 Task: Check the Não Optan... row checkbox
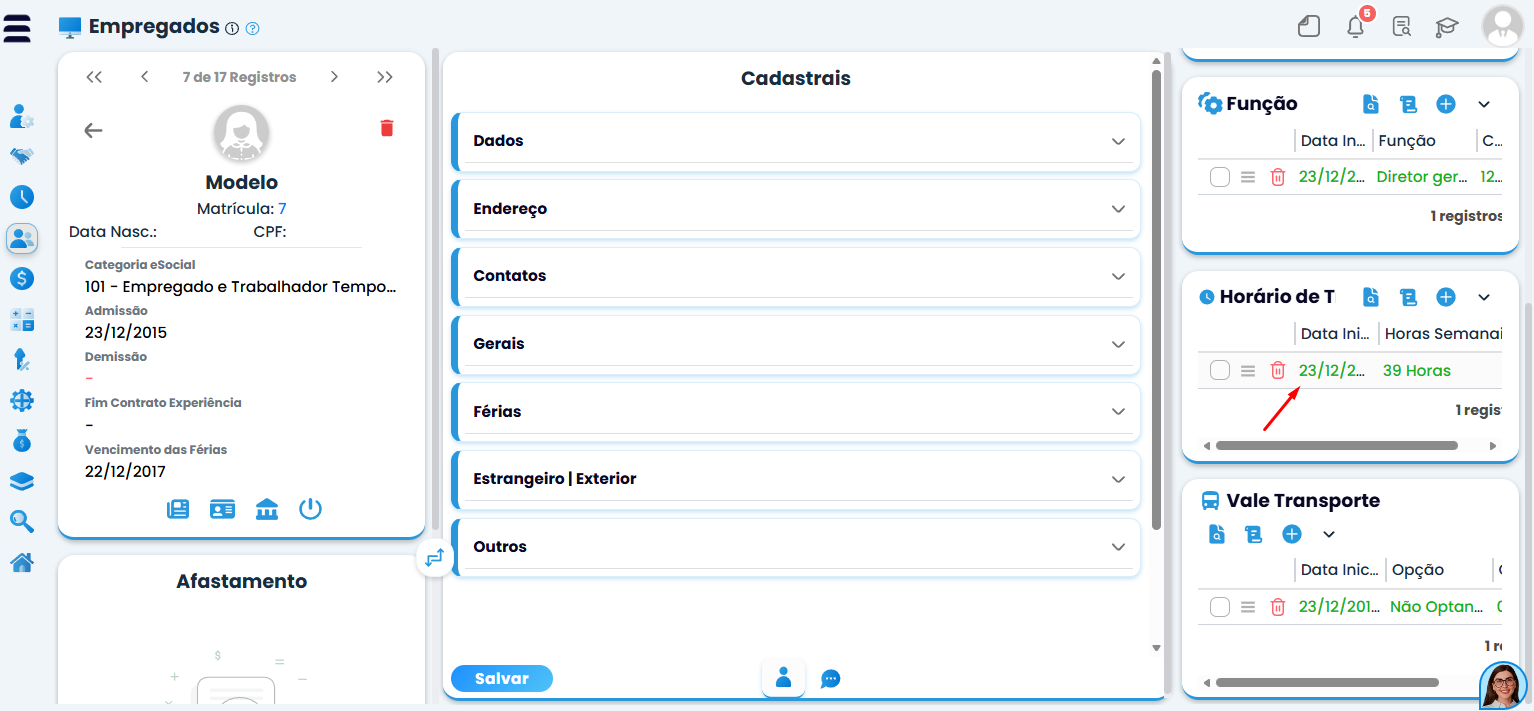1219,606
